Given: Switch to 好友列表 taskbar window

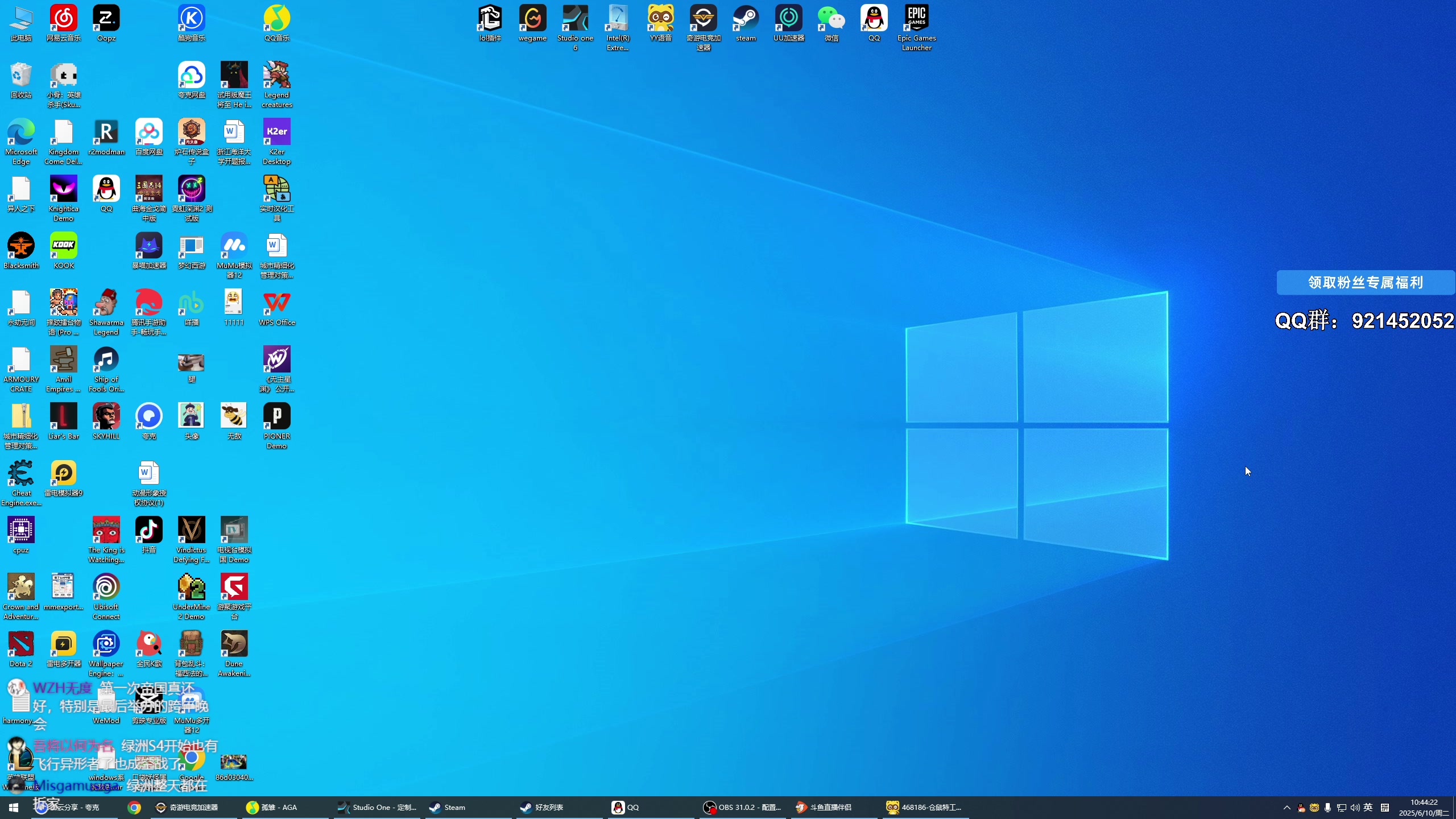Looking at the screenshot, I should point(560,808).
